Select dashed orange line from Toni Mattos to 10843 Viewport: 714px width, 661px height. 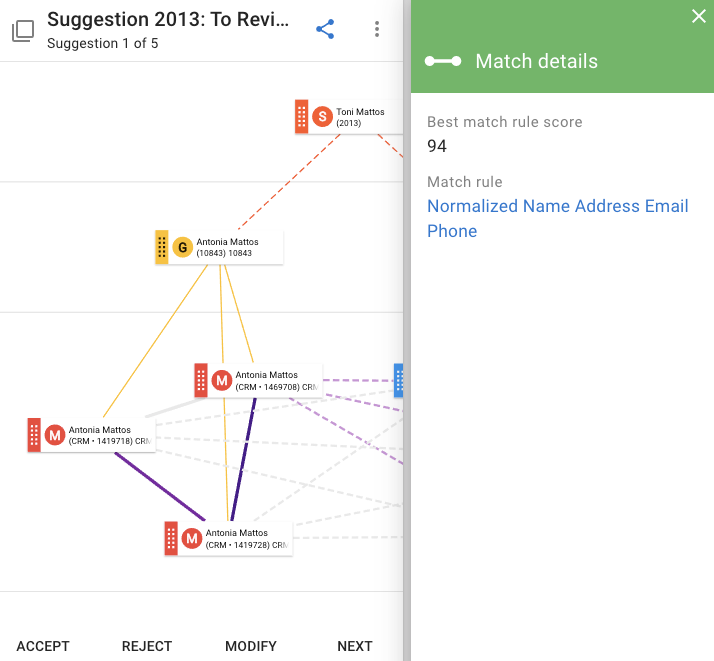289,182
